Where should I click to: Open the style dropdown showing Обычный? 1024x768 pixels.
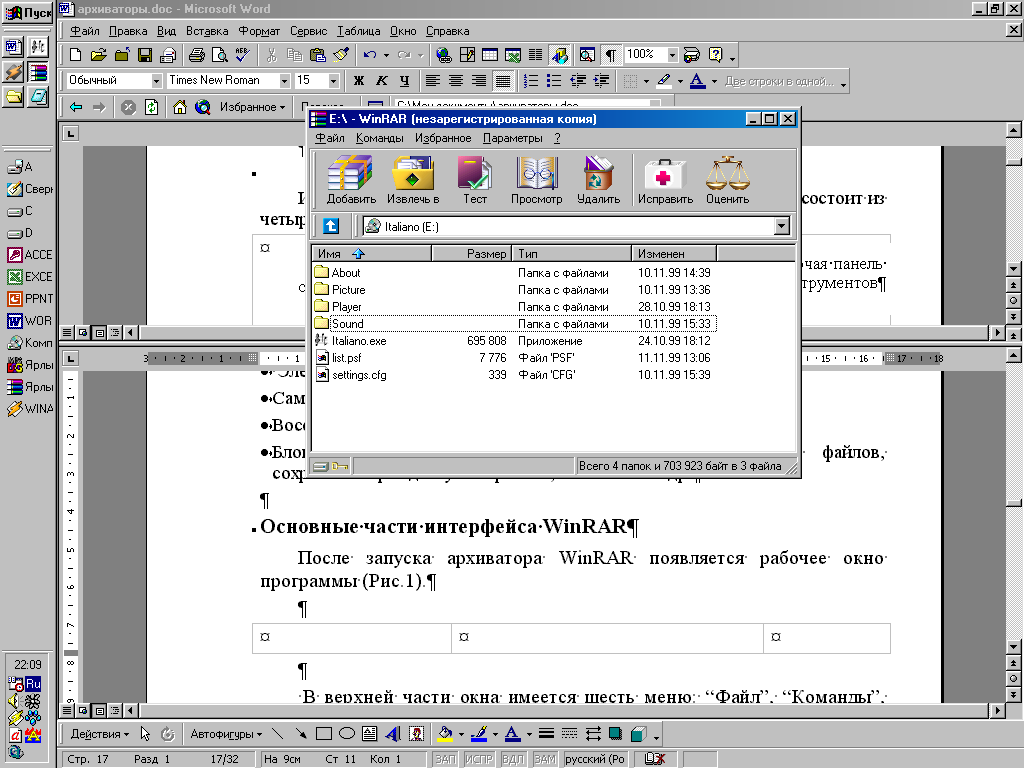156,81
